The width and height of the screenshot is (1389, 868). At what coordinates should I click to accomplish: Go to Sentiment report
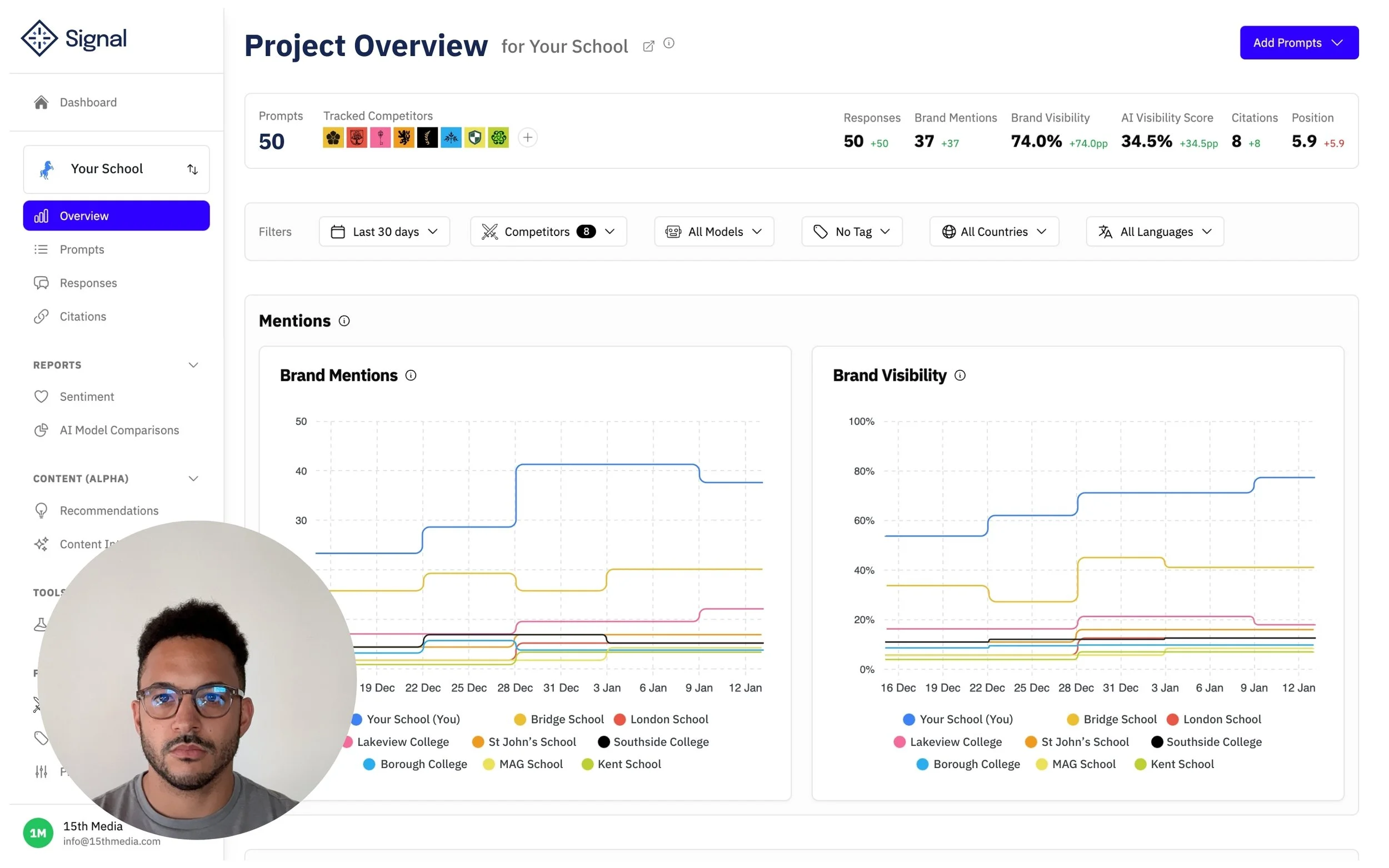(87, 397)
